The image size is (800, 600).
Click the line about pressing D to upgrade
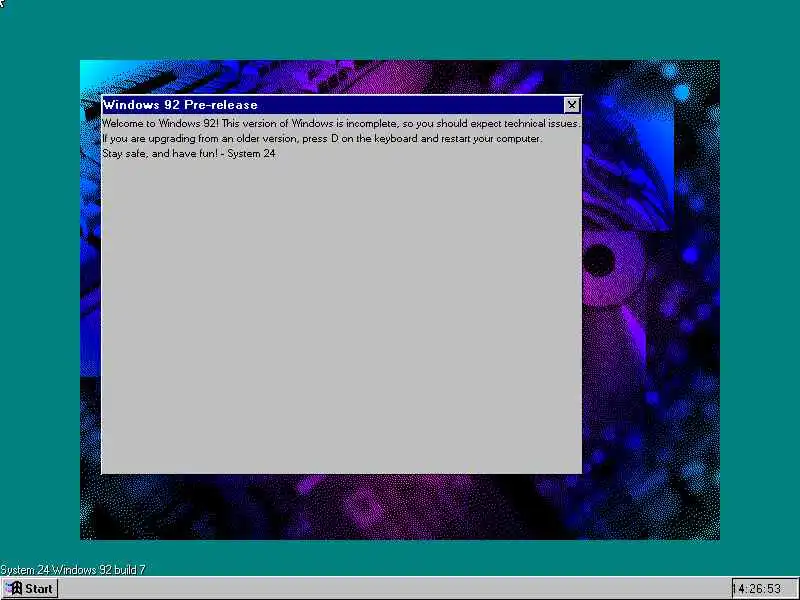pyautogui.click(x=322, y=139)
